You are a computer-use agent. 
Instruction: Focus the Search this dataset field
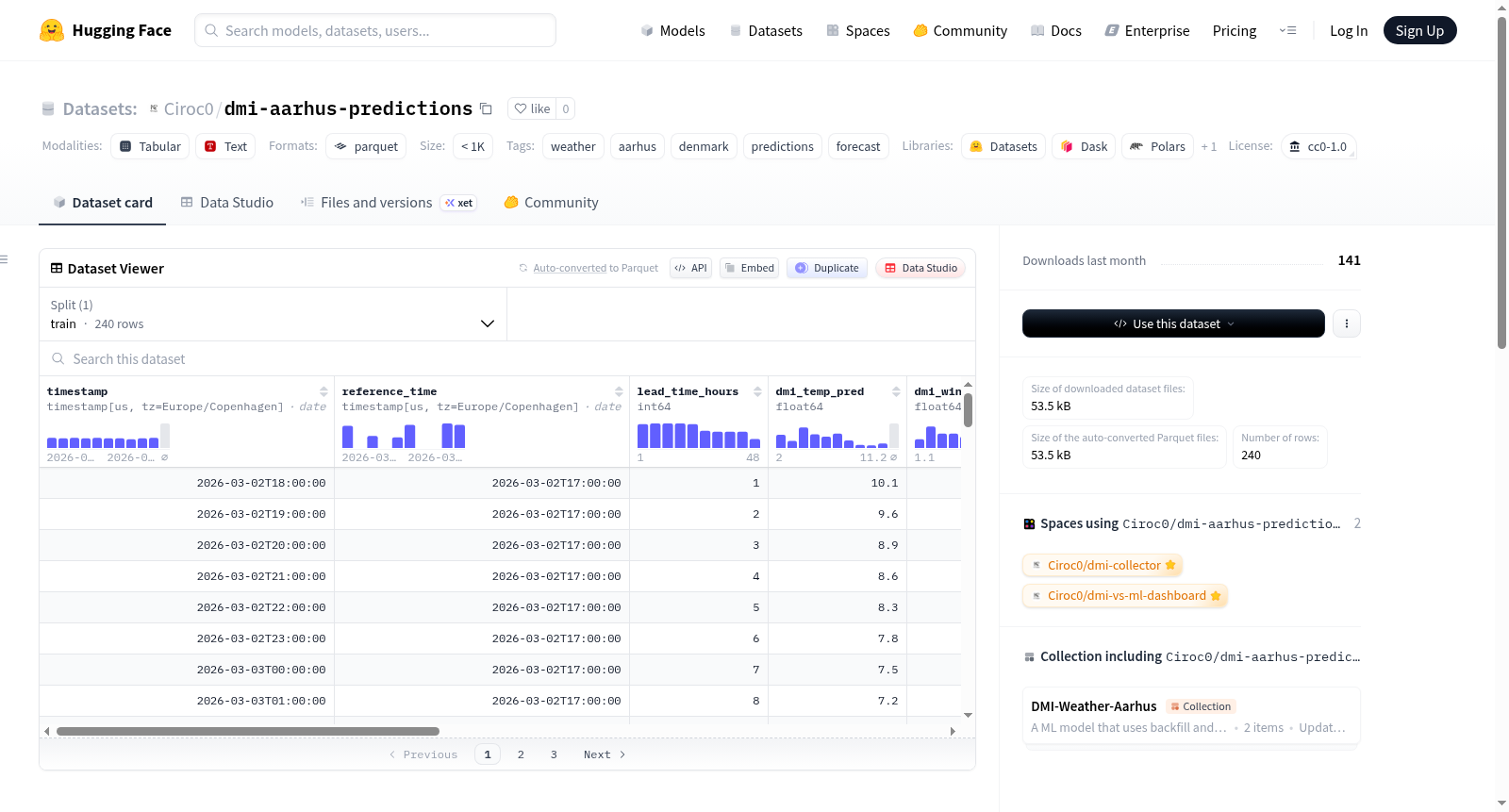507,358
